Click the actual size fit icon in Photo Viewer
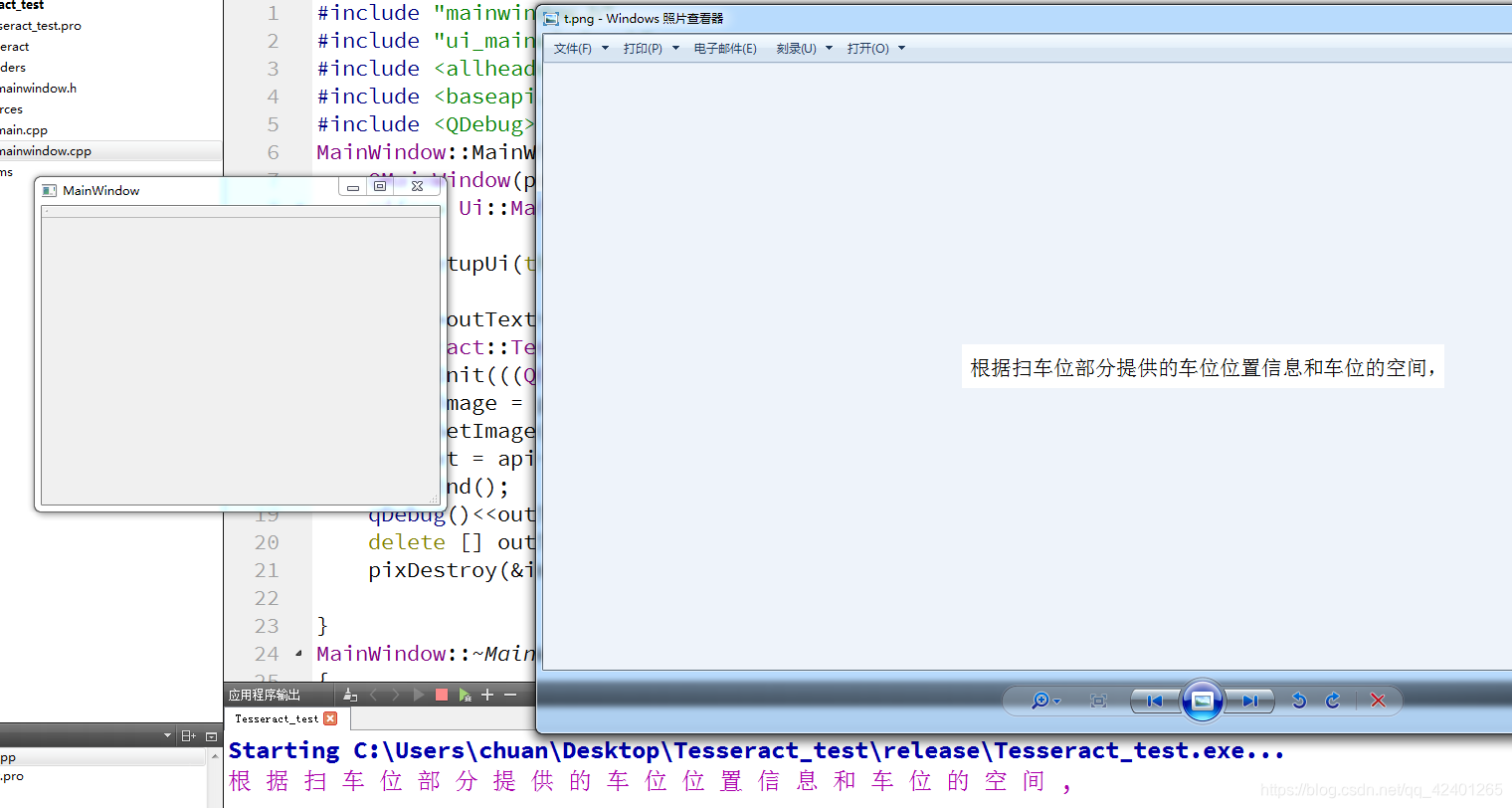 coord(1098,701)
